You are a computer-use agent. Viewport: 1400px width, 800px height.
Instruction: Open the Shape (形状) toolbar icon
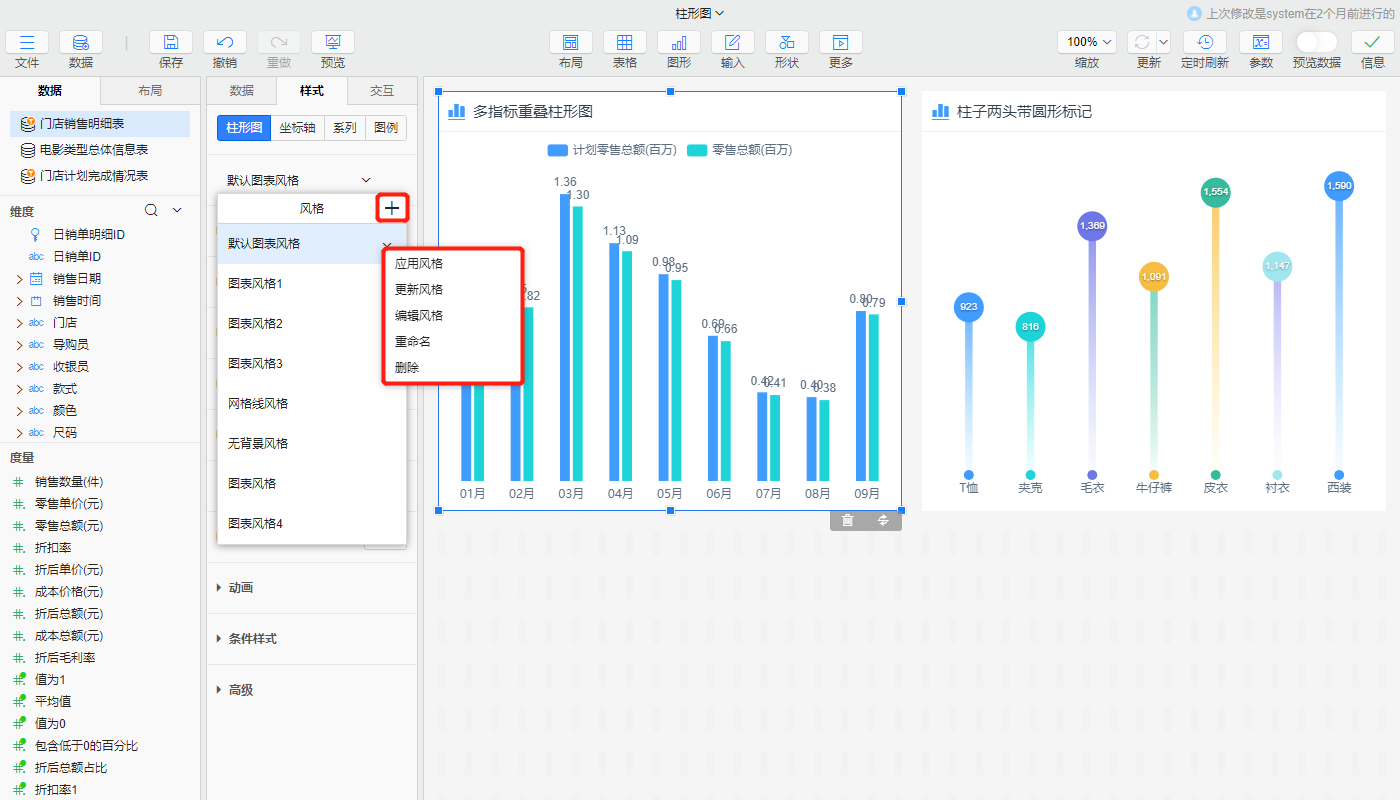787,42
